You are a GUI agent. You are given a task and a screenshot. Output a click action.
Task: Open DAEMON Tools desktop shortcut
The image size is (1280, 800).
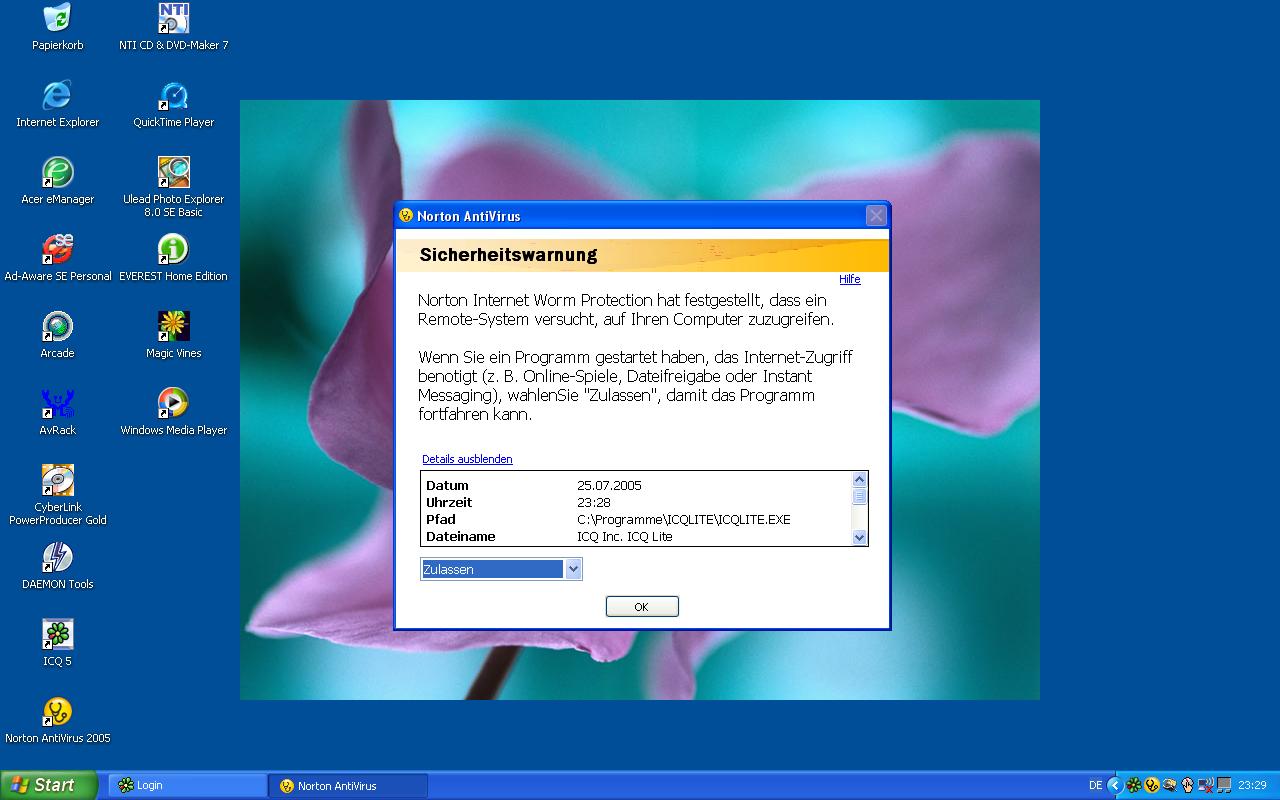click(x=57, y=558)
